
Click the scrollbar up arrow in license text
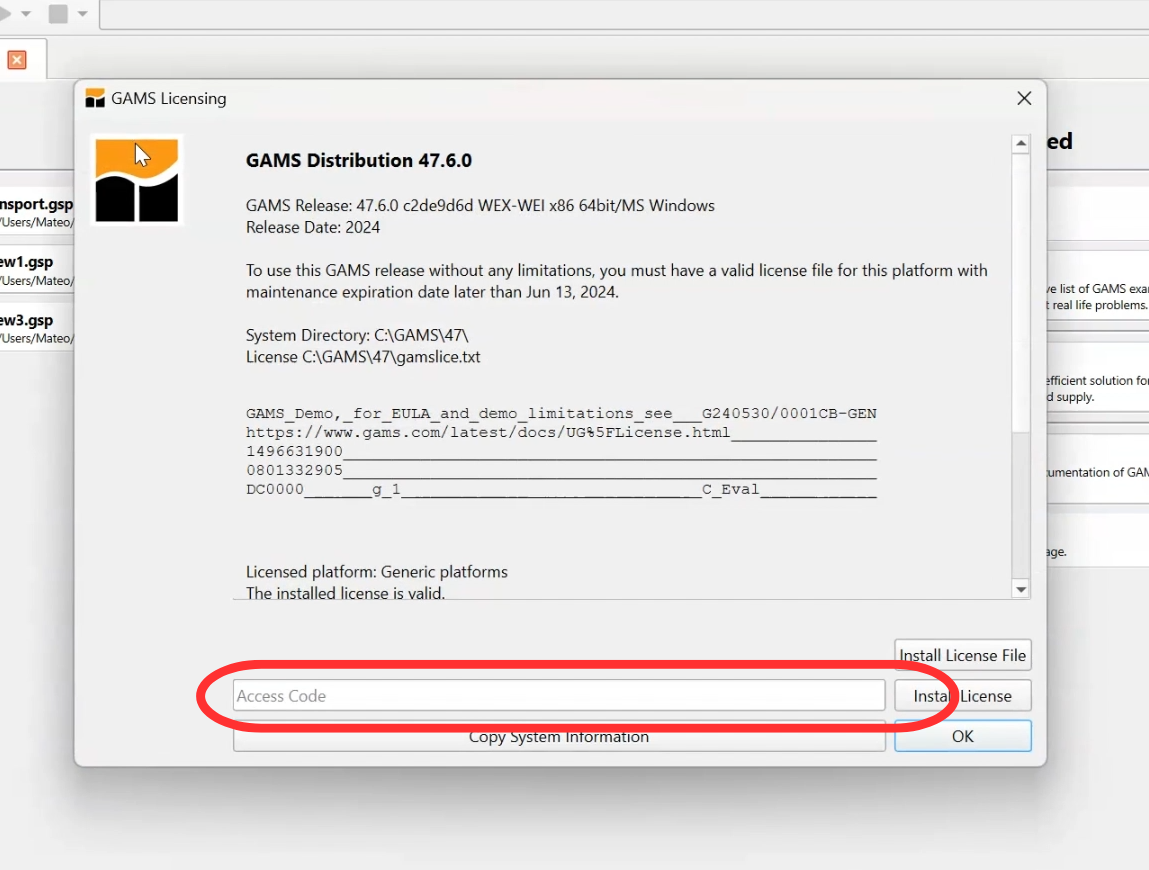[x=1020, y=145]
